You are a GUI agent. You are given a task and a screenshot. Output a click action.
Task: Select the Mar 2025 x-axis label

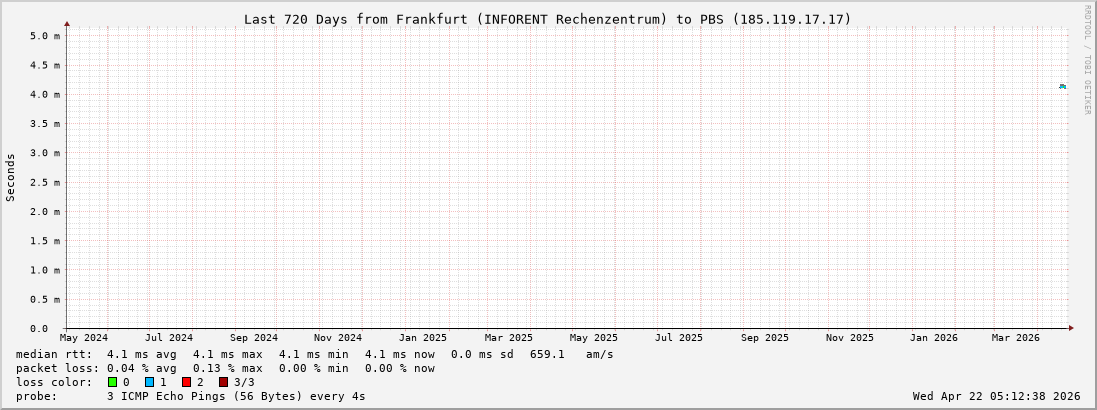click(x=509, y=338)
